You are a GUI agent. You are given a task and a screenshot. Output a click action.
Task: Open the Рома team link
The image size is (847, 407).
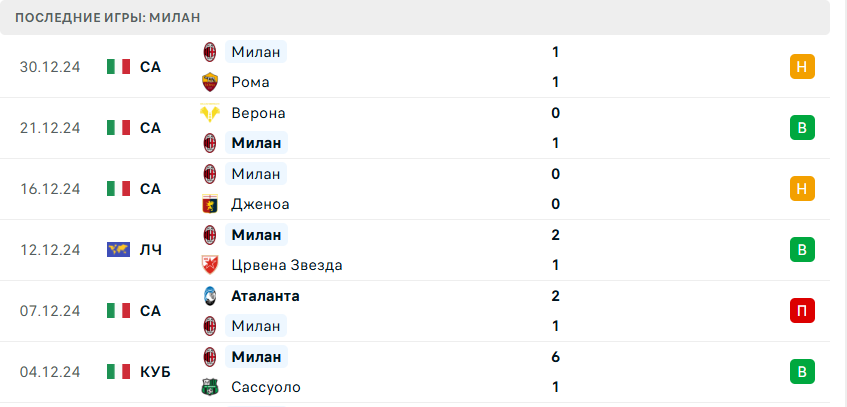coord(250,82)
